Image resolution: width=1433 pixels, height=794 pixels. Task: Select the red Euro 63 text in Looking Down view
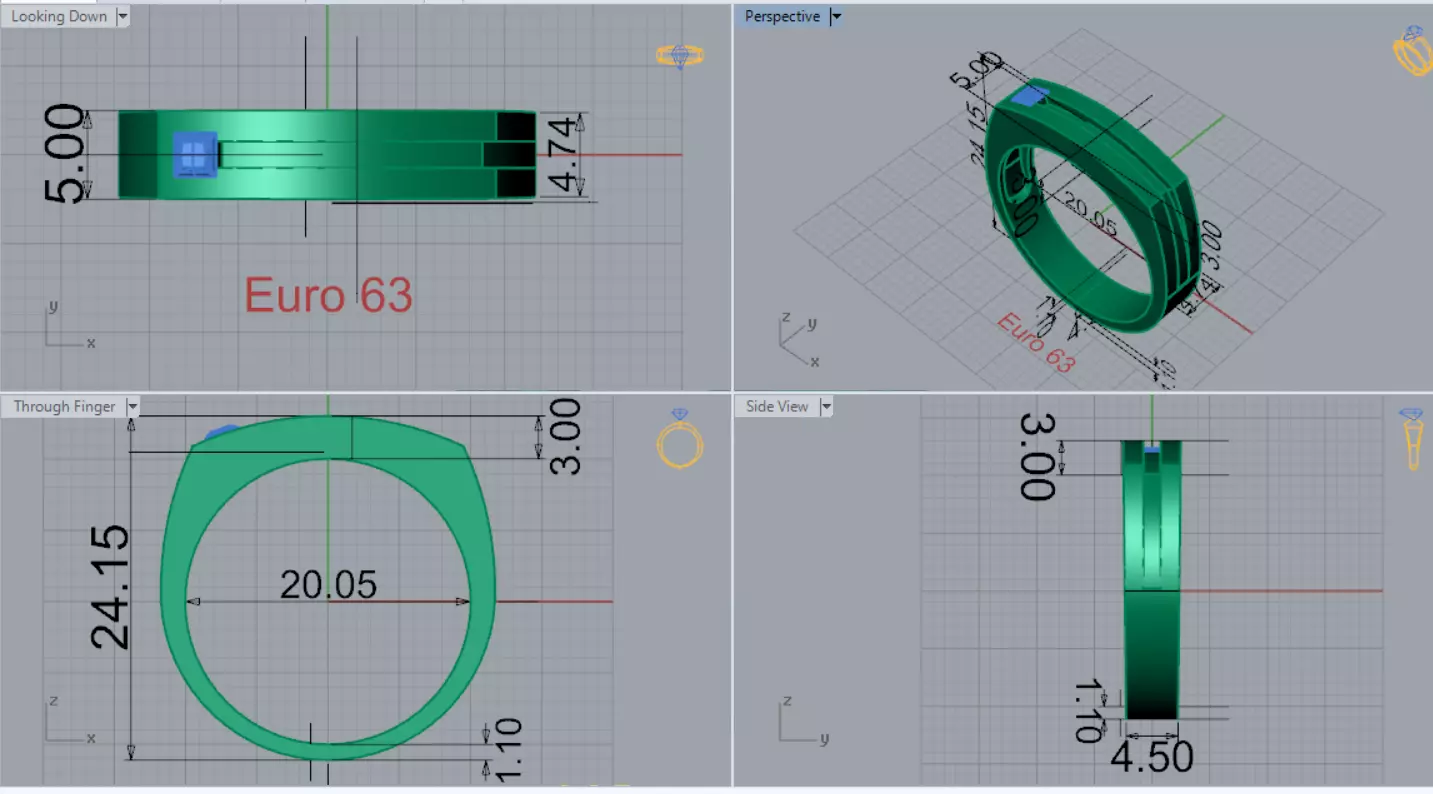(328, 295)
